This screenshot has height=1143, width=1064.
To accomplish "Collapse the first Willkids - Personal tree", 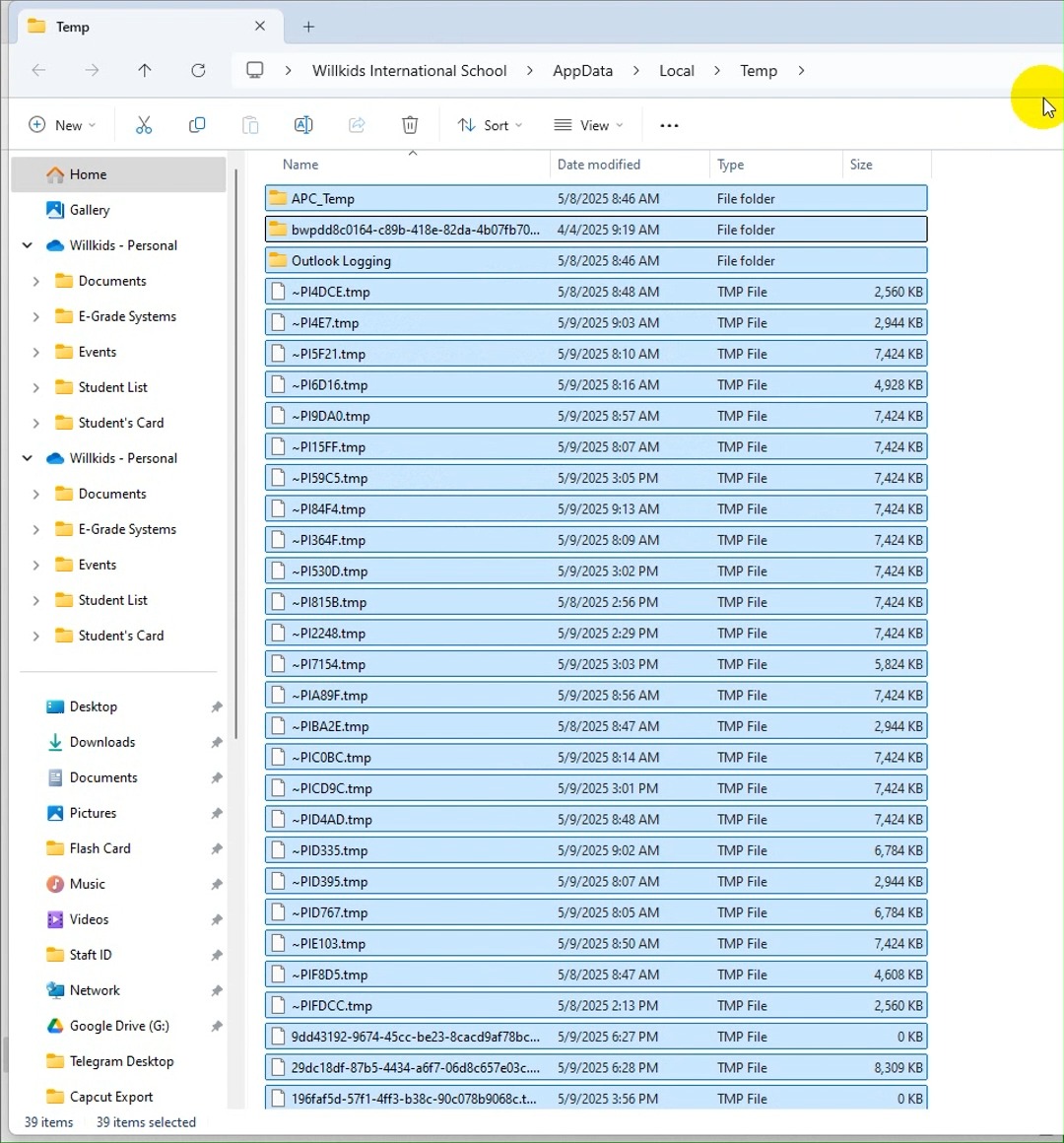I will click(27, 245).
